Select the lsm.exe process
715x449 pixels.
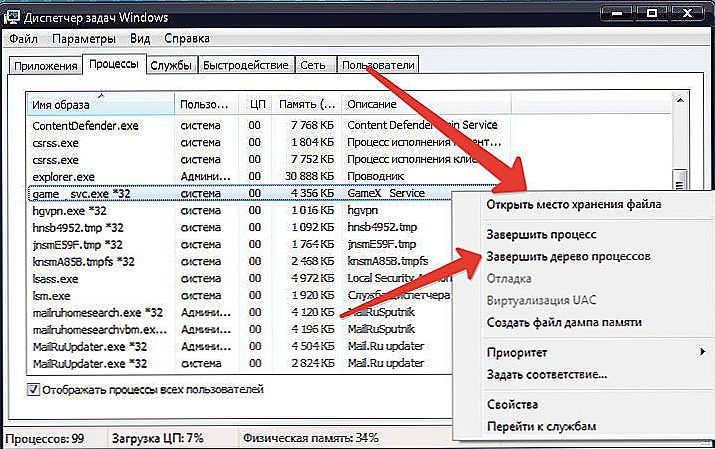239,296
